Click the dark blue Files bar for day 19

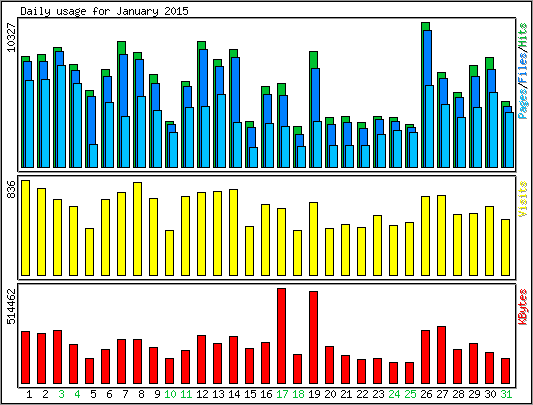tap(315, 95)
